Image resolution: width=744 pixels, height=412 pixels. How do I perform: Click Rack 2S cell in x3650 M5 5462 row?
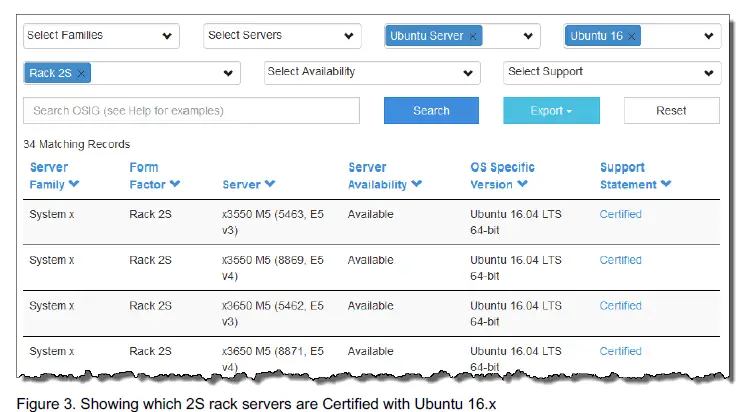(150, 306)
